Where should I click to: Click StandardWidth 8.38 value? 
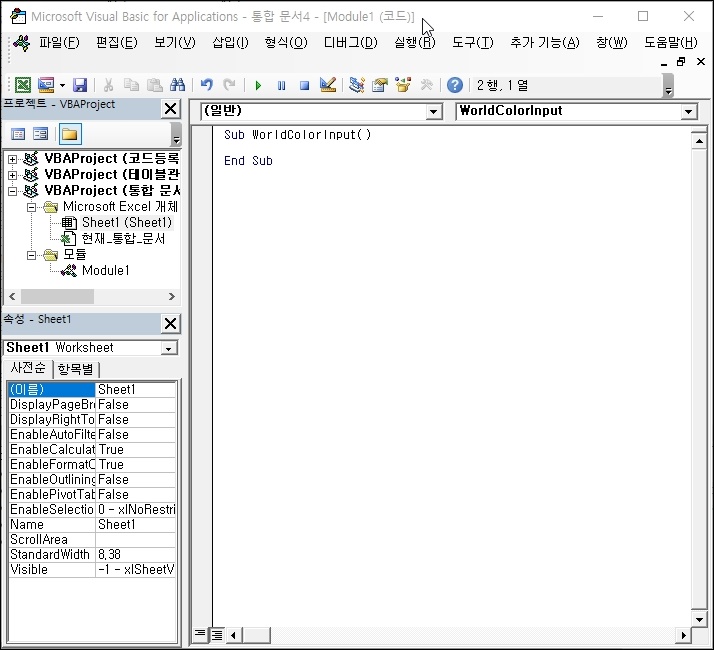135,555
